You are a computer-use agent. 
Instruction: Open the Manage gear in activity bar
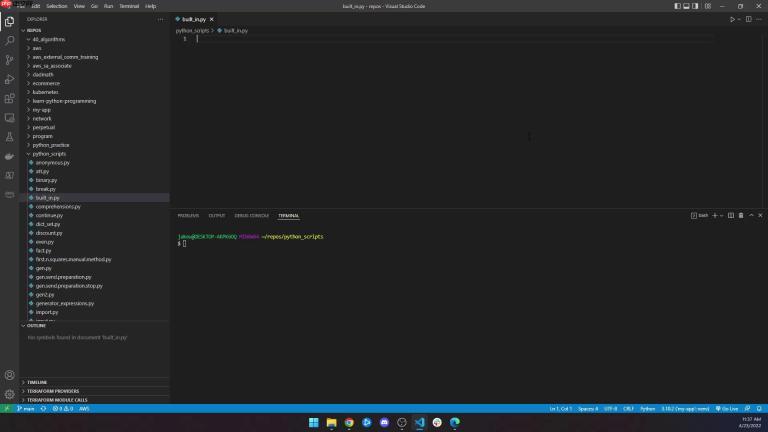pos(9,394)
